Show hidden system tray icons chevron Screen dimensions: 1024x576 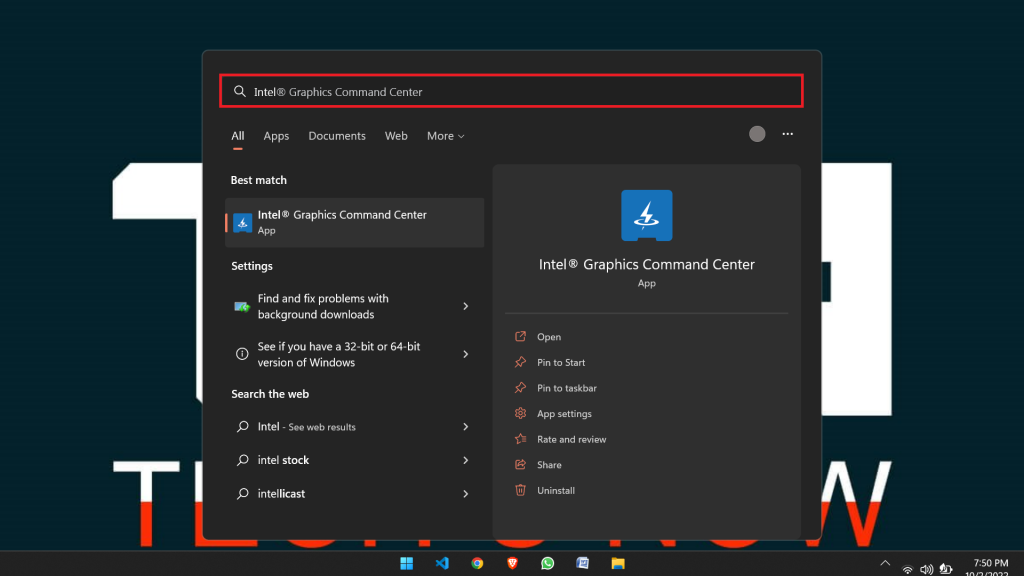(885, 563)
